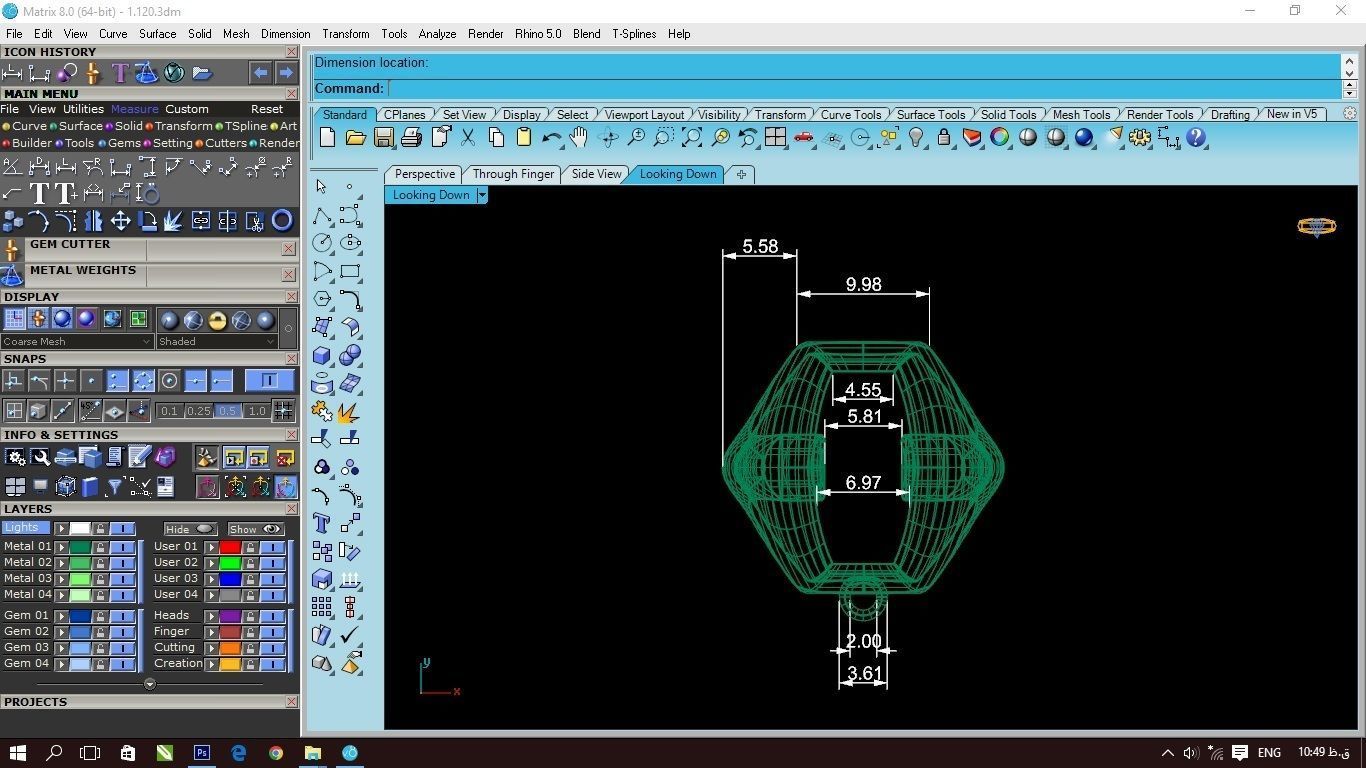
Task: Expand the arrow next to Gem 01 layer
Action: (61, 616)
